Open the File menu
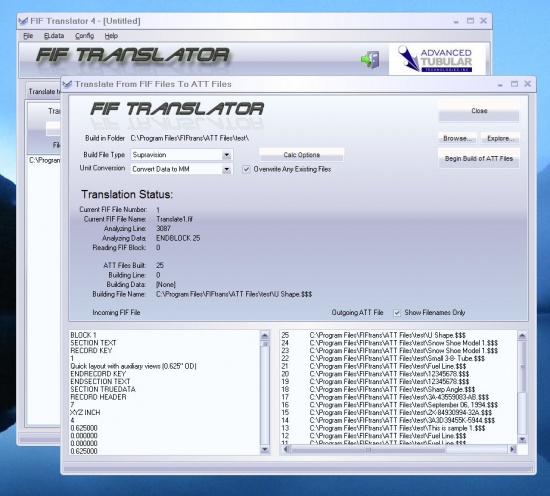This screenshot has height=496, width=550. (28, 36)
